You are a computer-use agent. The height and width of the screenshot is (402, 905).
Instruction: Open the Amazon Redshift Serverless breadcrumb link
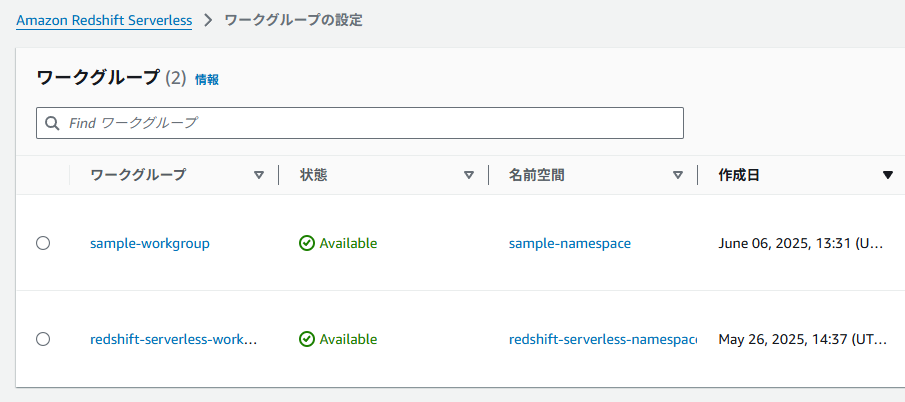point(104,21)
